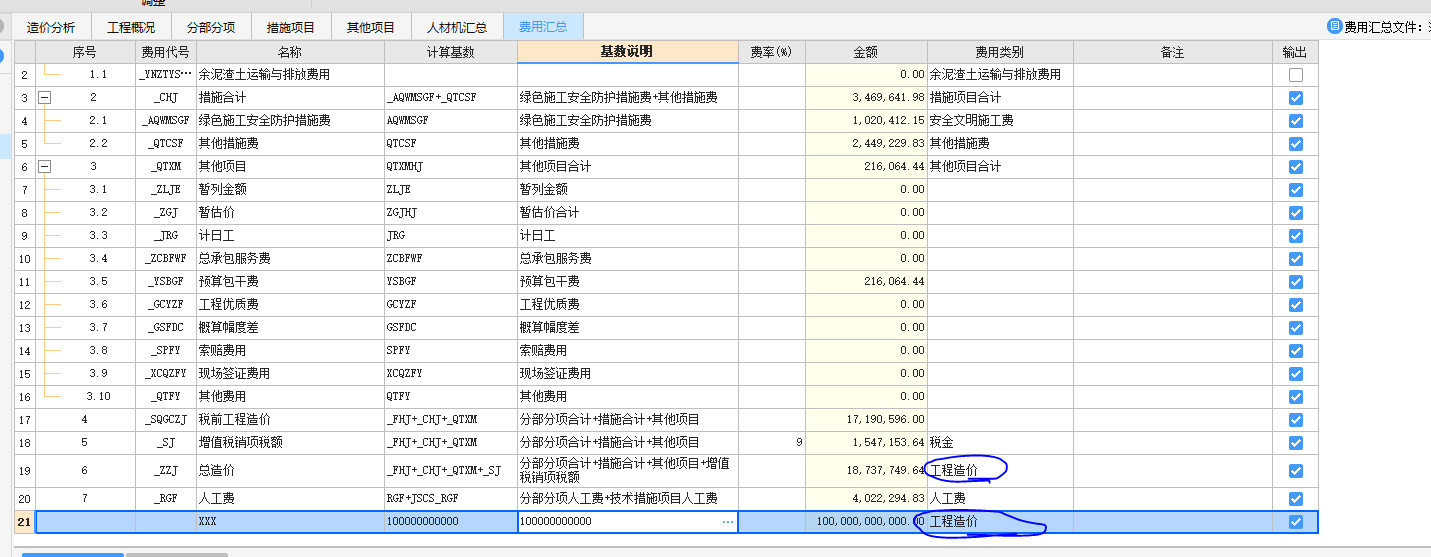Toggle output checkbox for 工程优质费 row

[x=1296, y=305]
